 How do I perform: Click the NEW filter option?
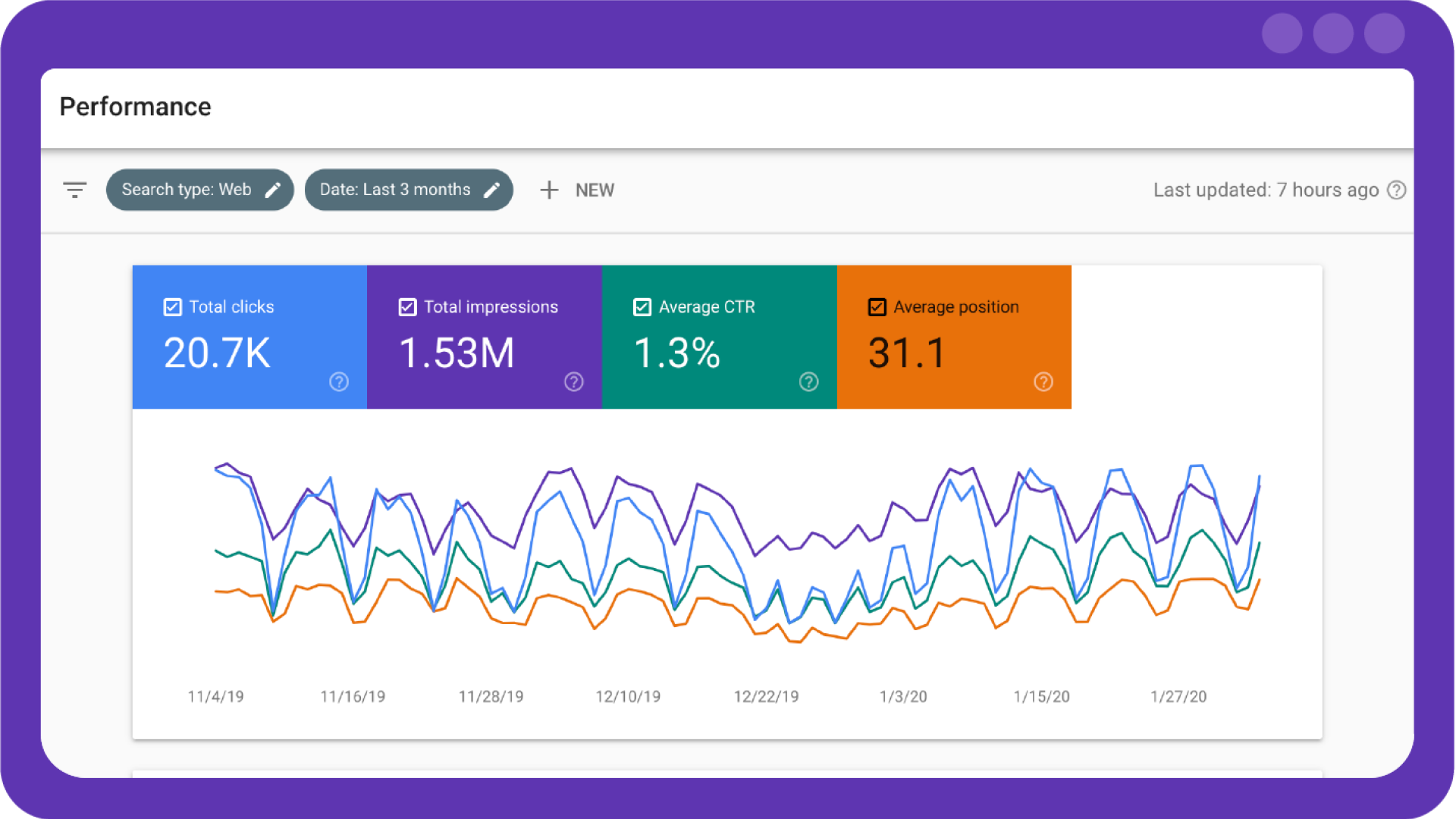595,190
